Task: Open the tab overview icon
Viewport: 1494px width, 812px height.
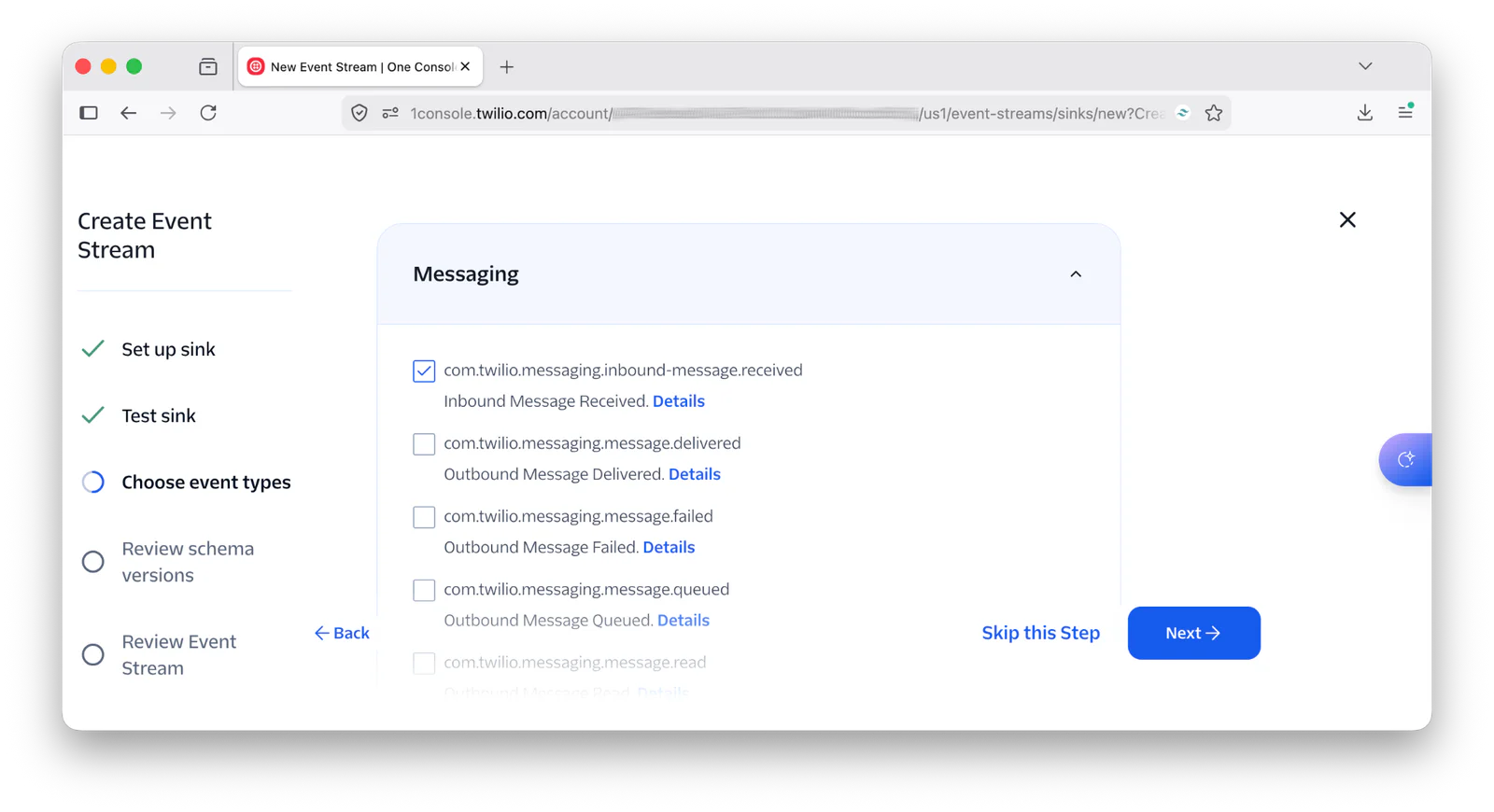Action: 208,66
